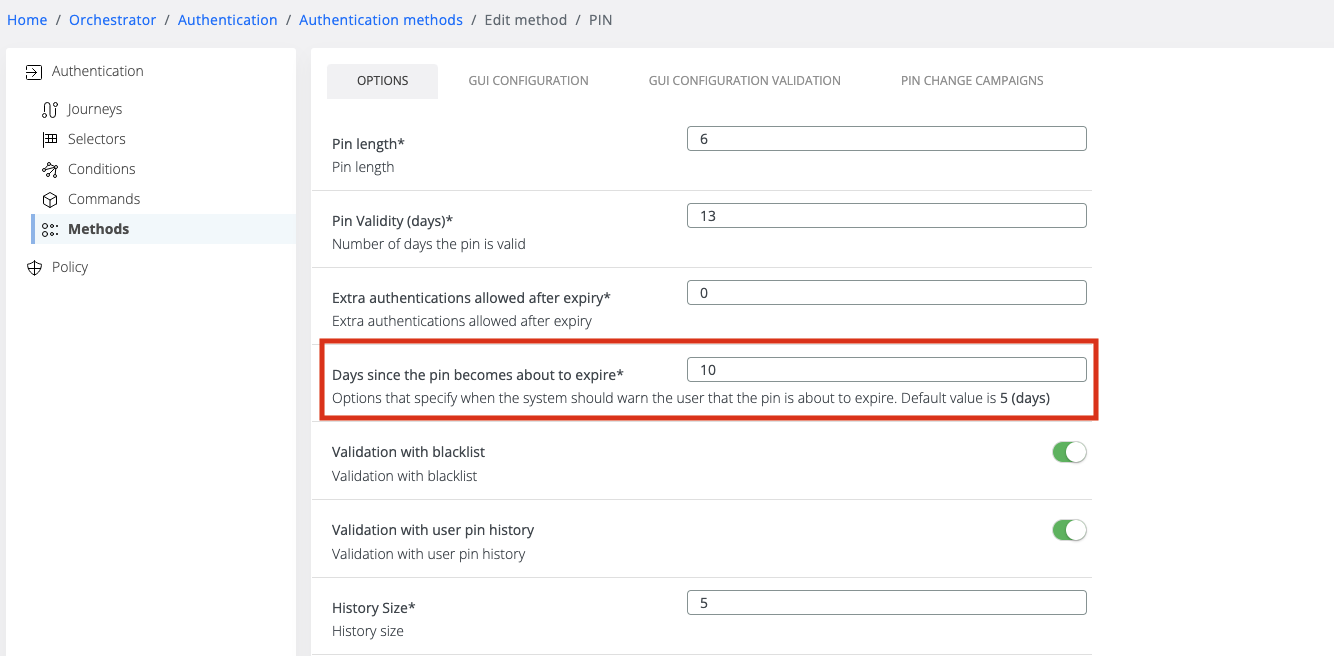Click the Authentication panel icon
Image resolution: width=1334 pixels, height=656 pixels.
(34, 71)
